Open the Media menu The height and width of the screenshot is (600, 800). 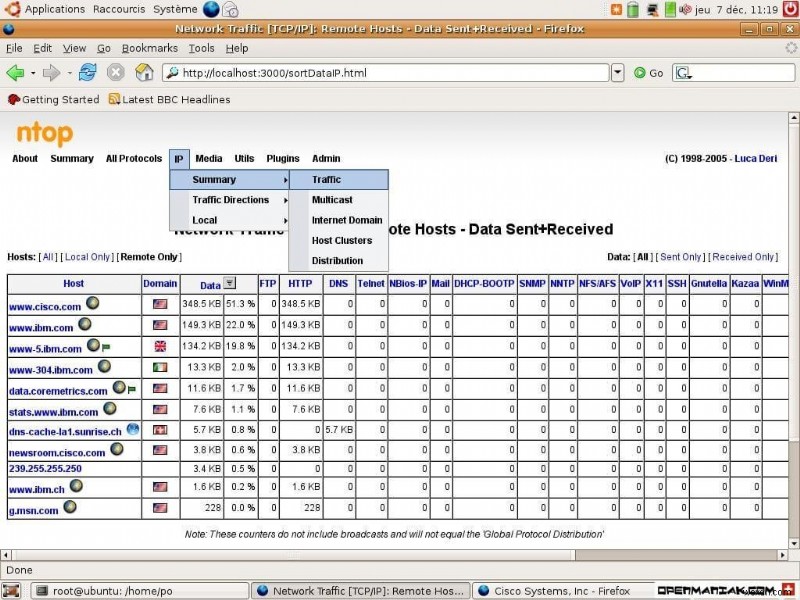point(208,158)
